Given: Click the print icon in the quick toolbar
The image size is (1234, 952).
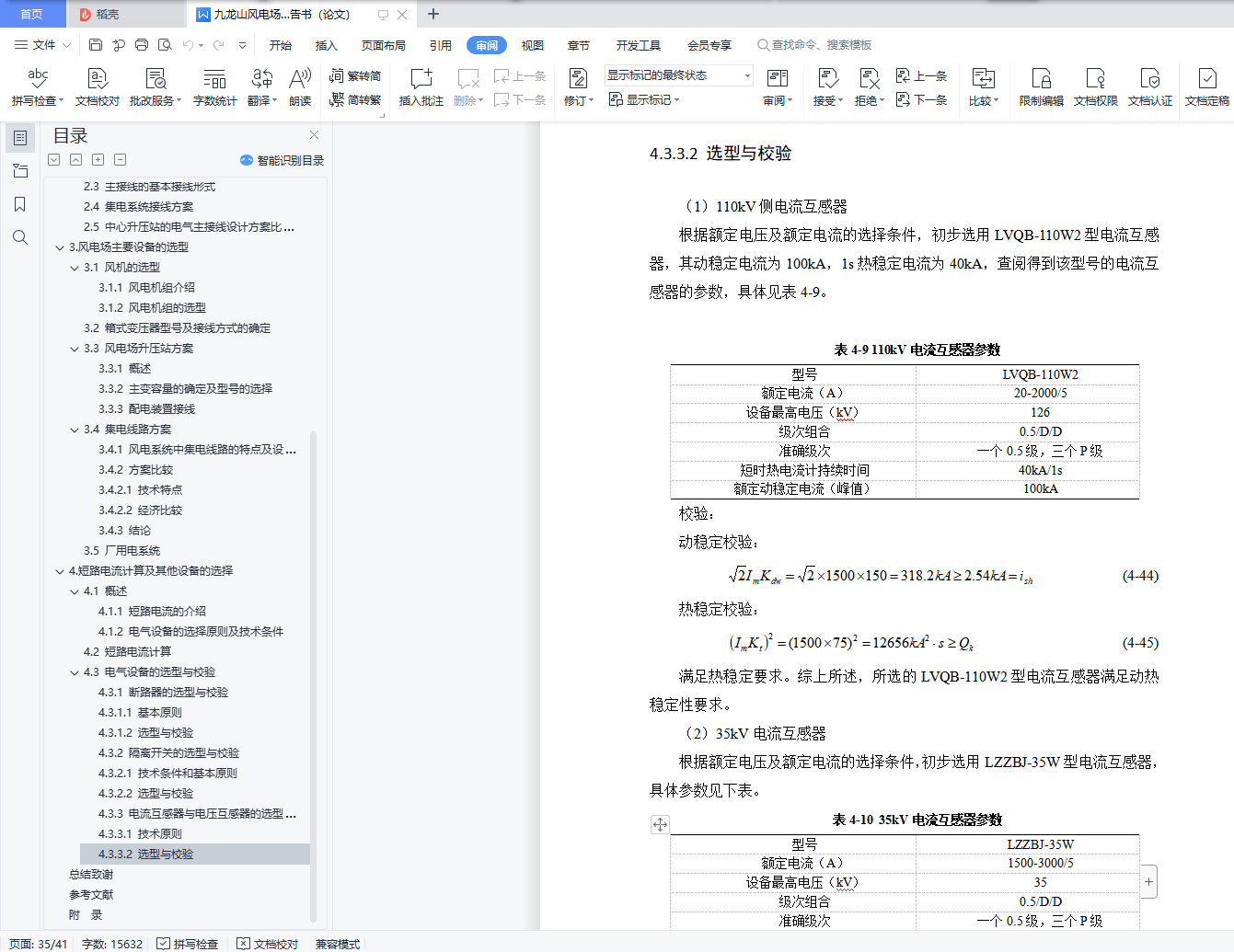Looking at the screenshot, I should click(x=142, y=44).
